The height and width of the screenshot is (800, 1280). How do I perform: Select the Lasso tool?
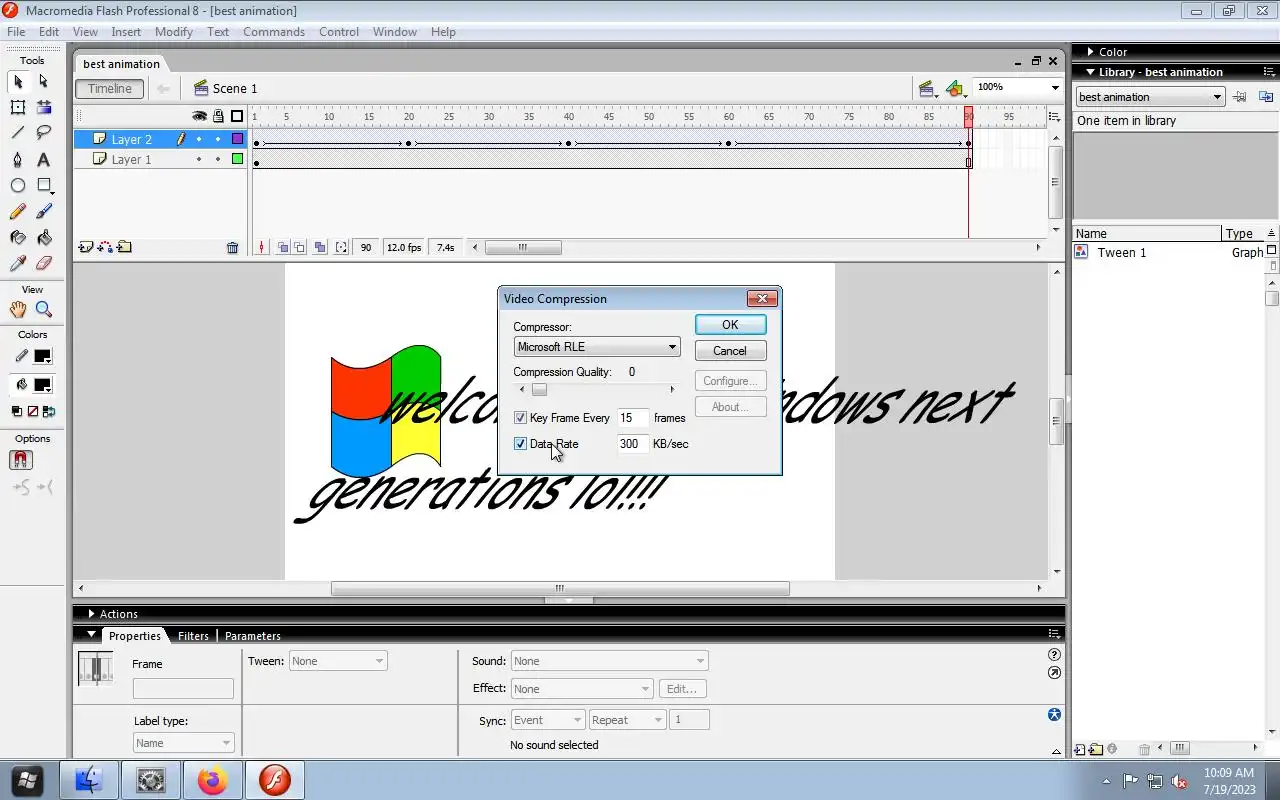(44, 133)
